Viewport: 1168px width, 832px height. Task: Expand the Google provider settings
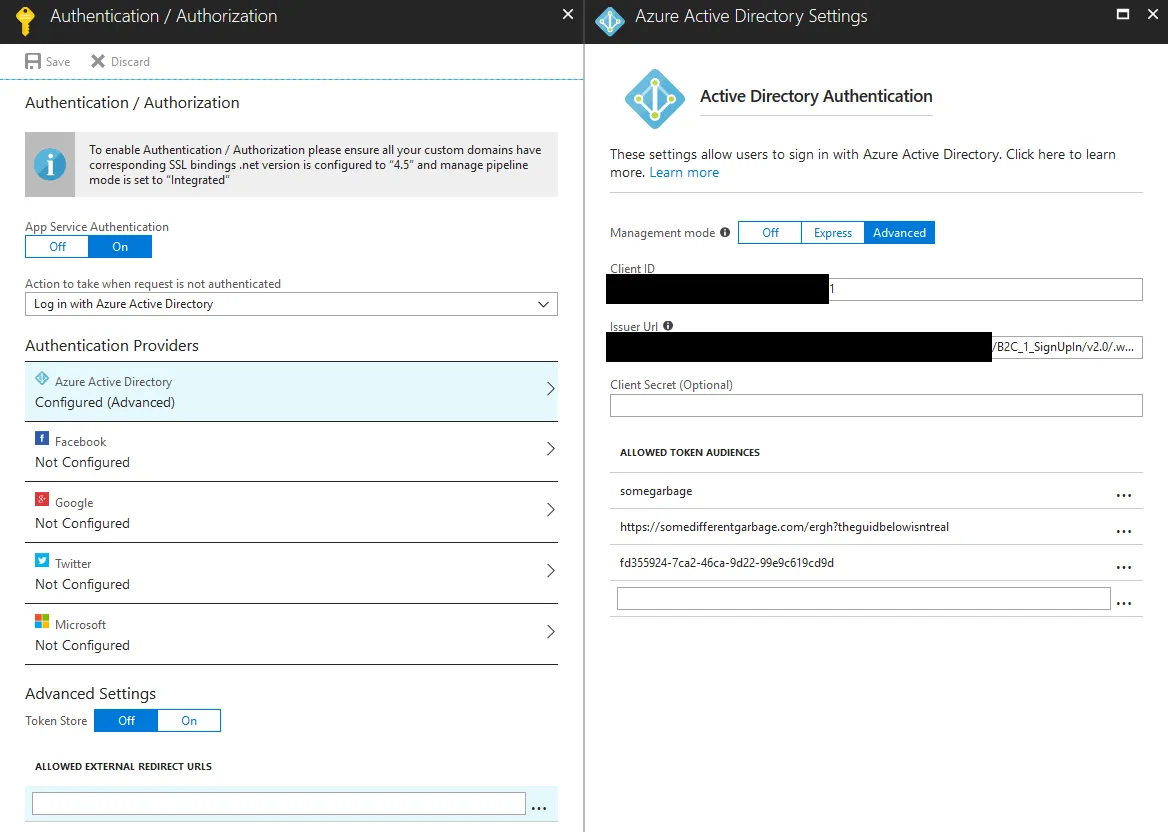(291, 513)
